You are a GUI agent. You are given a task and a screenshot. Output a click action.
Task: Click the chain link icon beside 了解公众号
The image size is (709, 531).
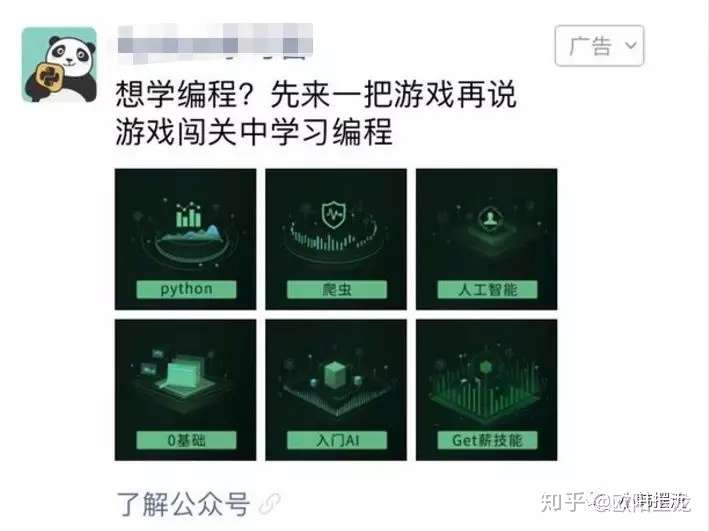pyautogui.click(x=269, y=504)
